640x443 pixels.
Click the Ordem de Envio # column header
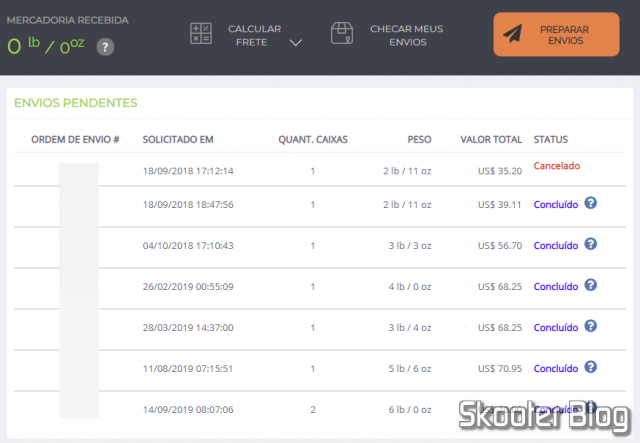click(76, 140)
